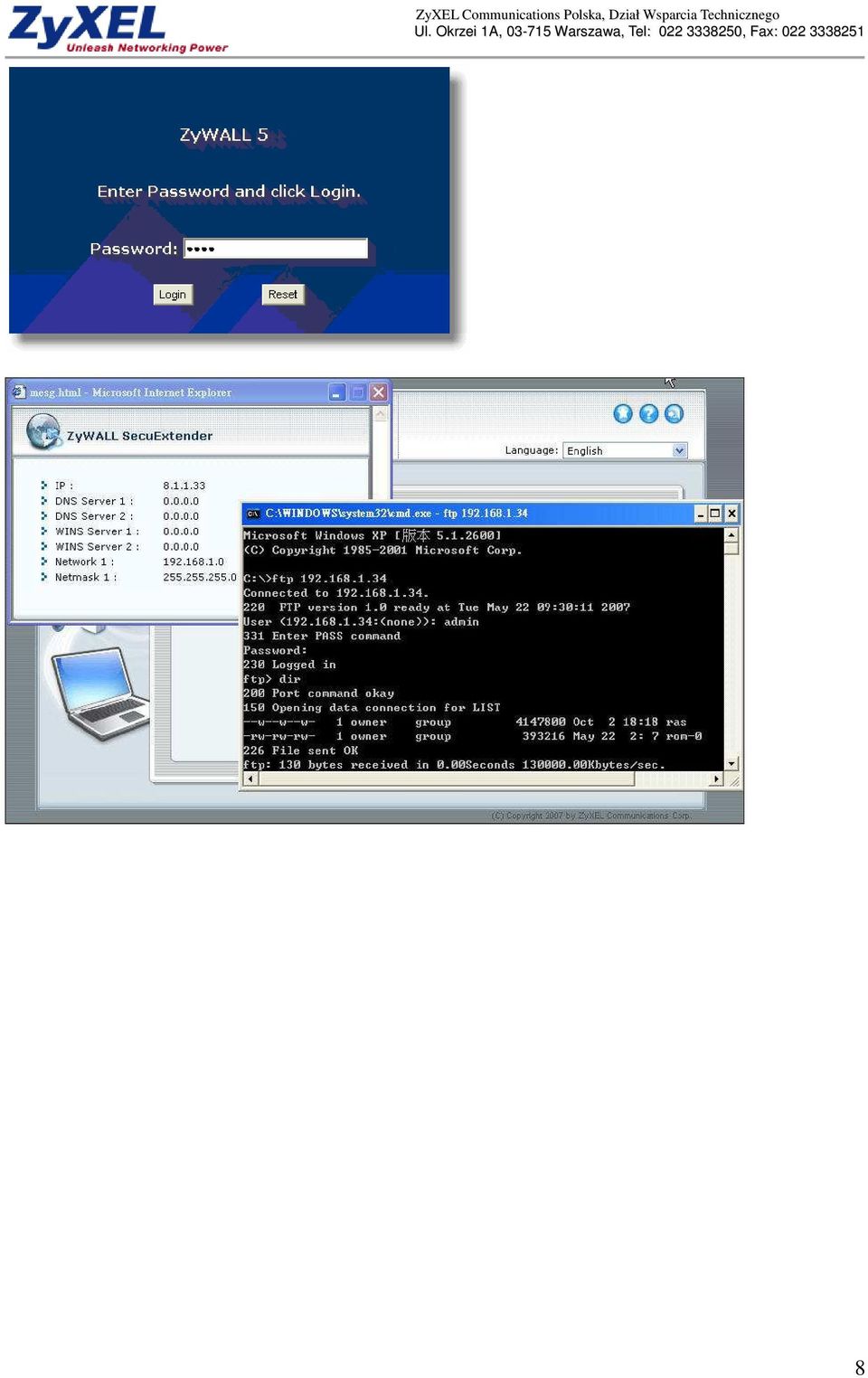This screenshot has height=1378, width=868.
Task: Click the ZyXEL logo in the page header
Action: 118,29
